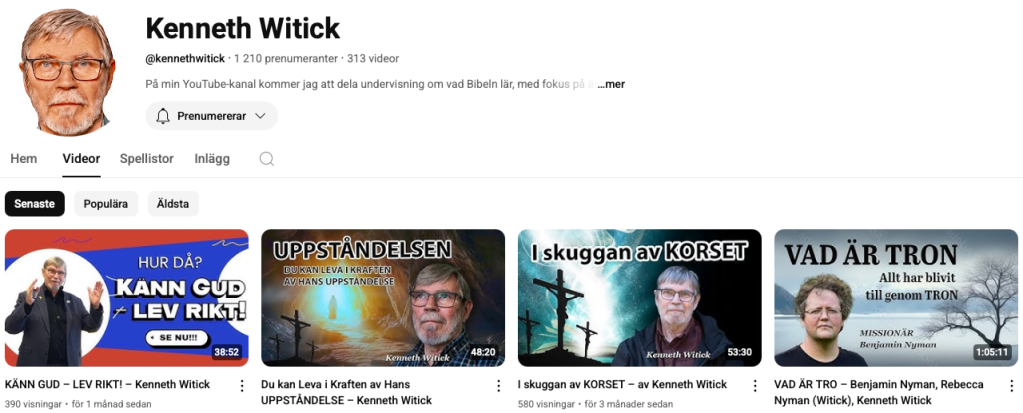This screenshot has width=1023, height=413.
Task: Search the channel with magnifier icon
Action: [266, 159]
